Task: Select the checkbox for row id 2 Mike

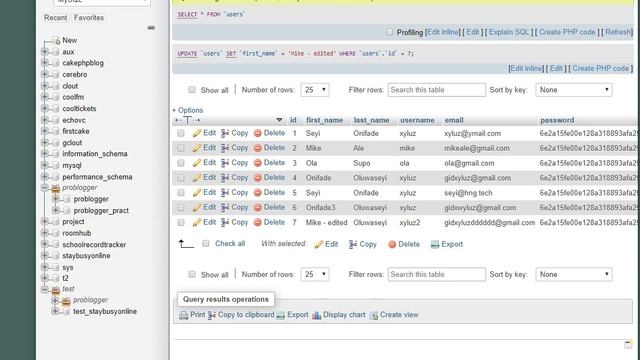Action: tap(181, 148)
